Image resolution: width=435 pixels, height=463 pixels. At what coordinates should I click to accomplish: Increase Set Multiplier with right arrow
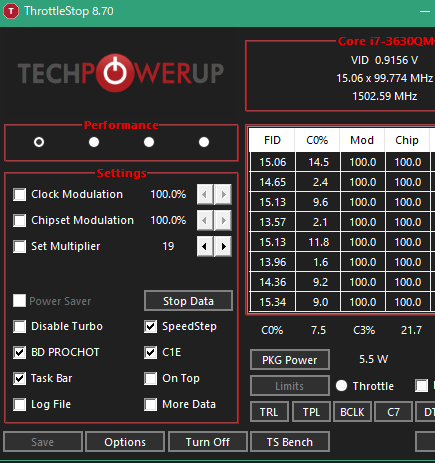click(x=223, y=246)
